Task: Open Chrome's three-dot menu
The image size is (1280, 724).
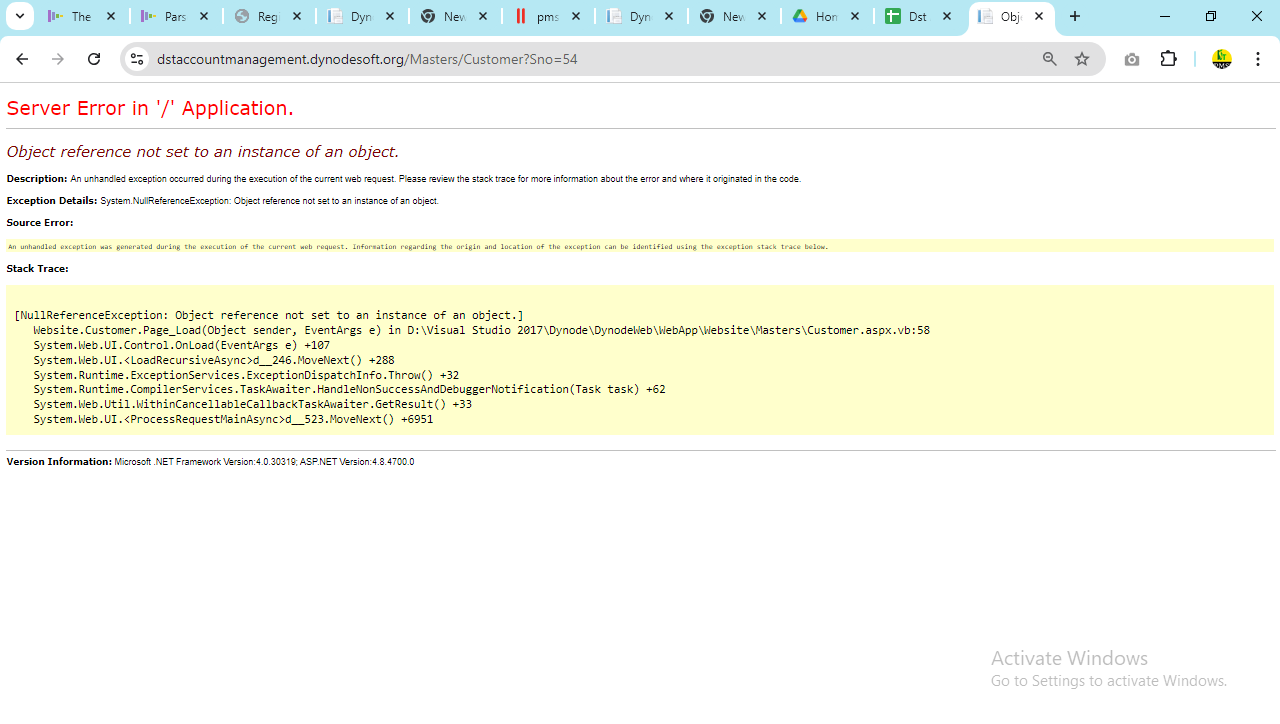Action: (1258, 59)
